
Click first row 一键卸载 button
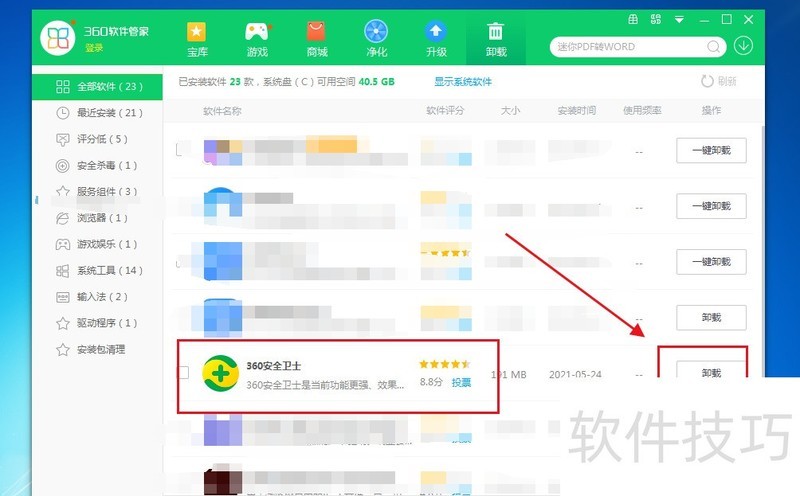(x=711, y=151)
